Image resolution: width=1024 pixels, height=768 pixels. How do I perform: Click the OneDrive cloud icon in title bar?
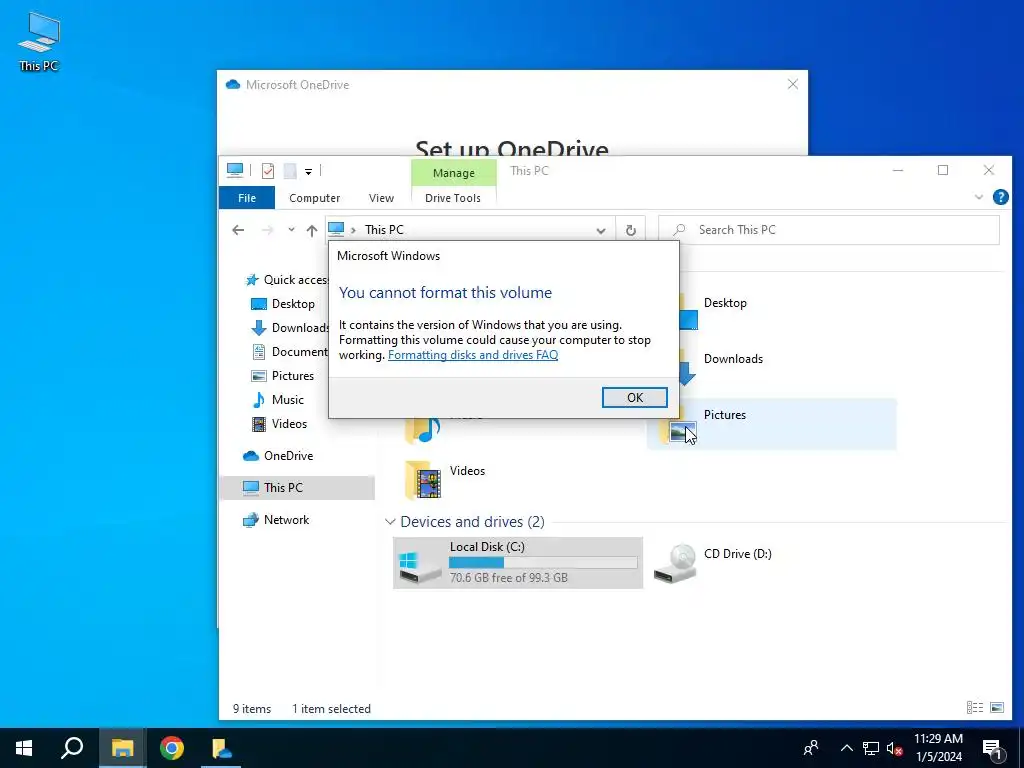[x=232, y=84]
